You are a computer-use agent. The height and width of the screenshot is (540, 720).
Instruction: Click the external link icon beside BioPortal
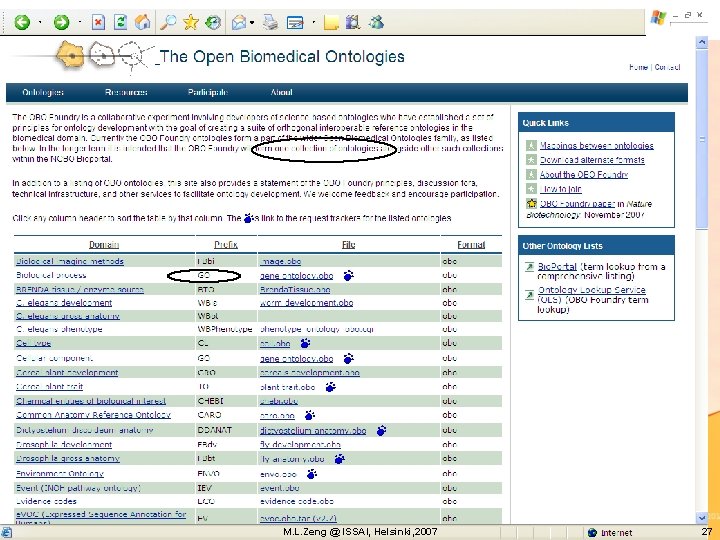pos(530,267)
